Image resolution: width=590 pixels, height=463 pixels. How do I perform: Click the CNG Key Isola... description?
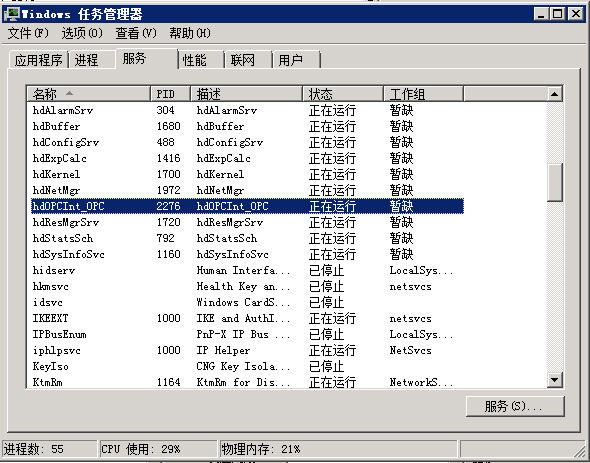tap(243, 366)
